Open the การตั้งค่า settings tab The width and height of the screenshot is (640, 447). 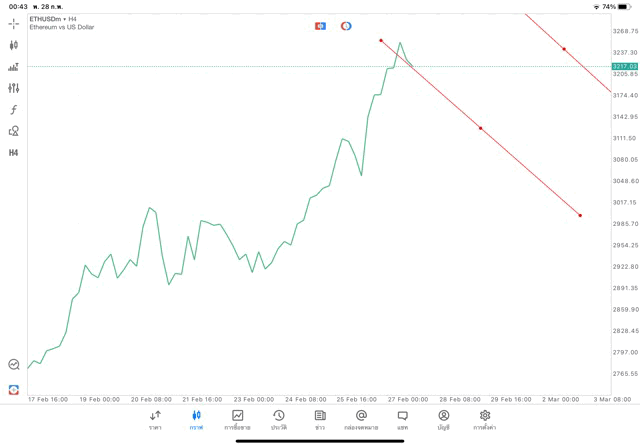(x=485, y=420)
